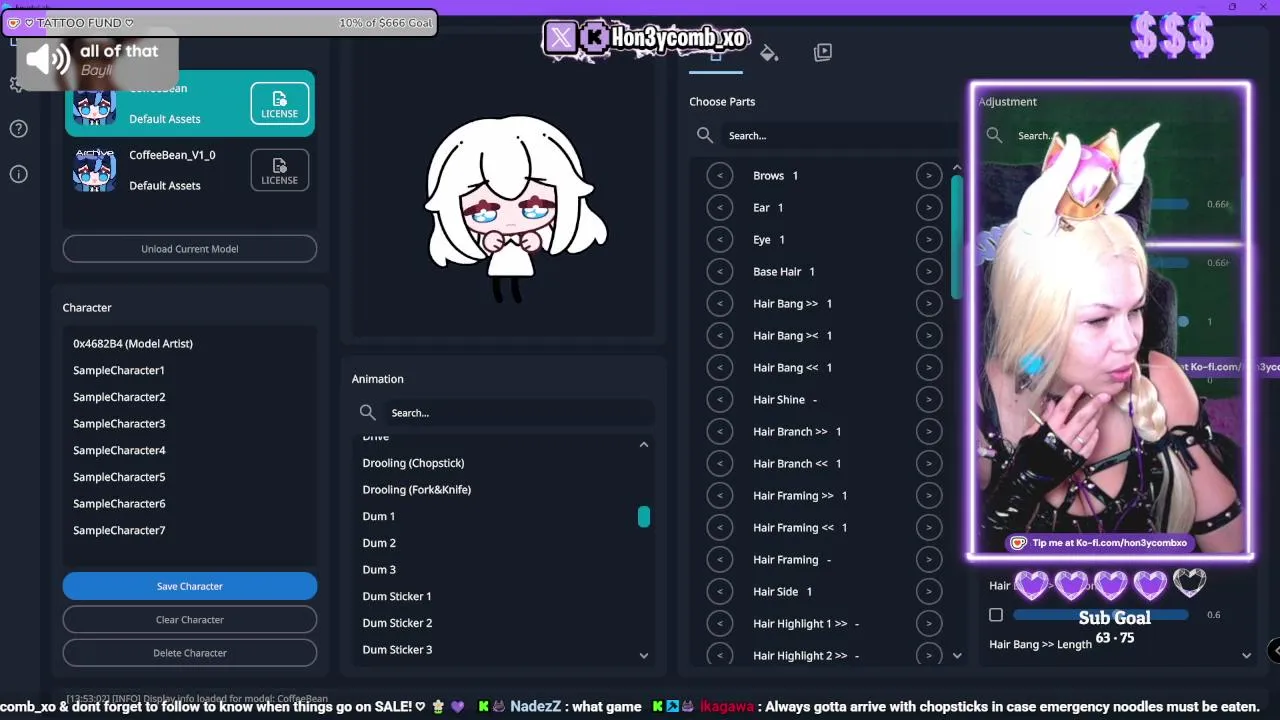Open the info icon in left sidebar
This screenshot has height=720, width=1280.
[18, 174]
